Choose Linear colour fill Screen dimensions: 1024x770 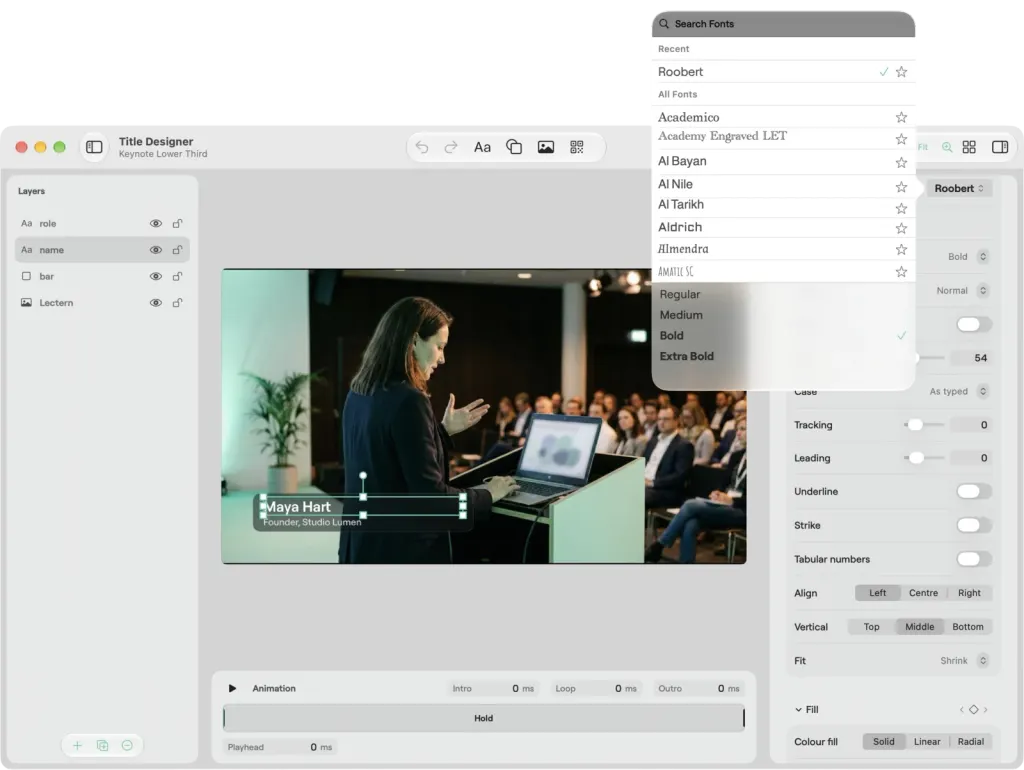click(927, 742)
